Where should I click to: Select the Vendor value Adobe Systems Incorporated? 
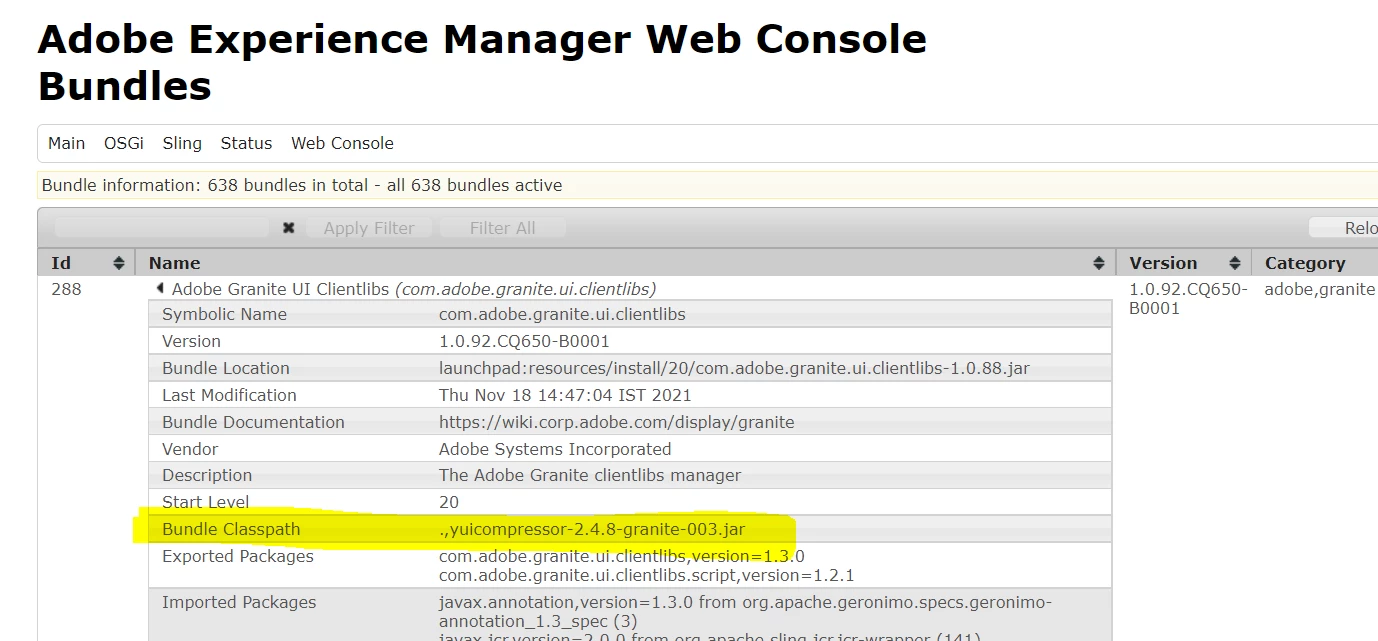[x=555, y=449]
